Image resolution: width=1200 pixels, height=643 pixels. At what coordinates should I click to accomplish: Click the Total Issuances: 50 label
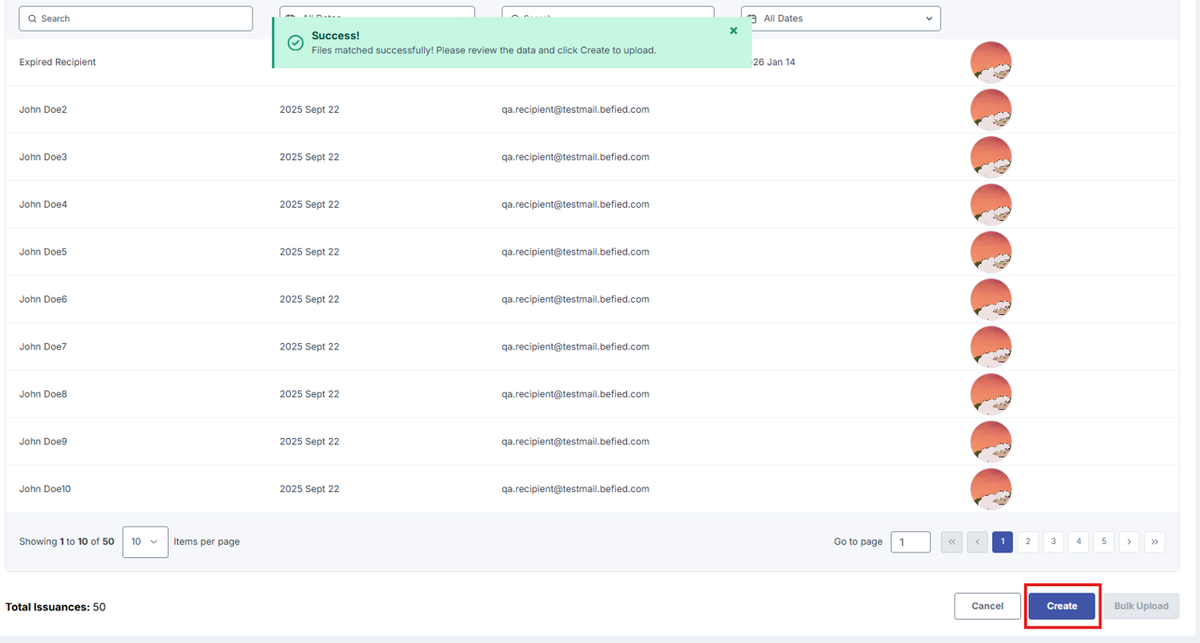[x=56, y=607]
